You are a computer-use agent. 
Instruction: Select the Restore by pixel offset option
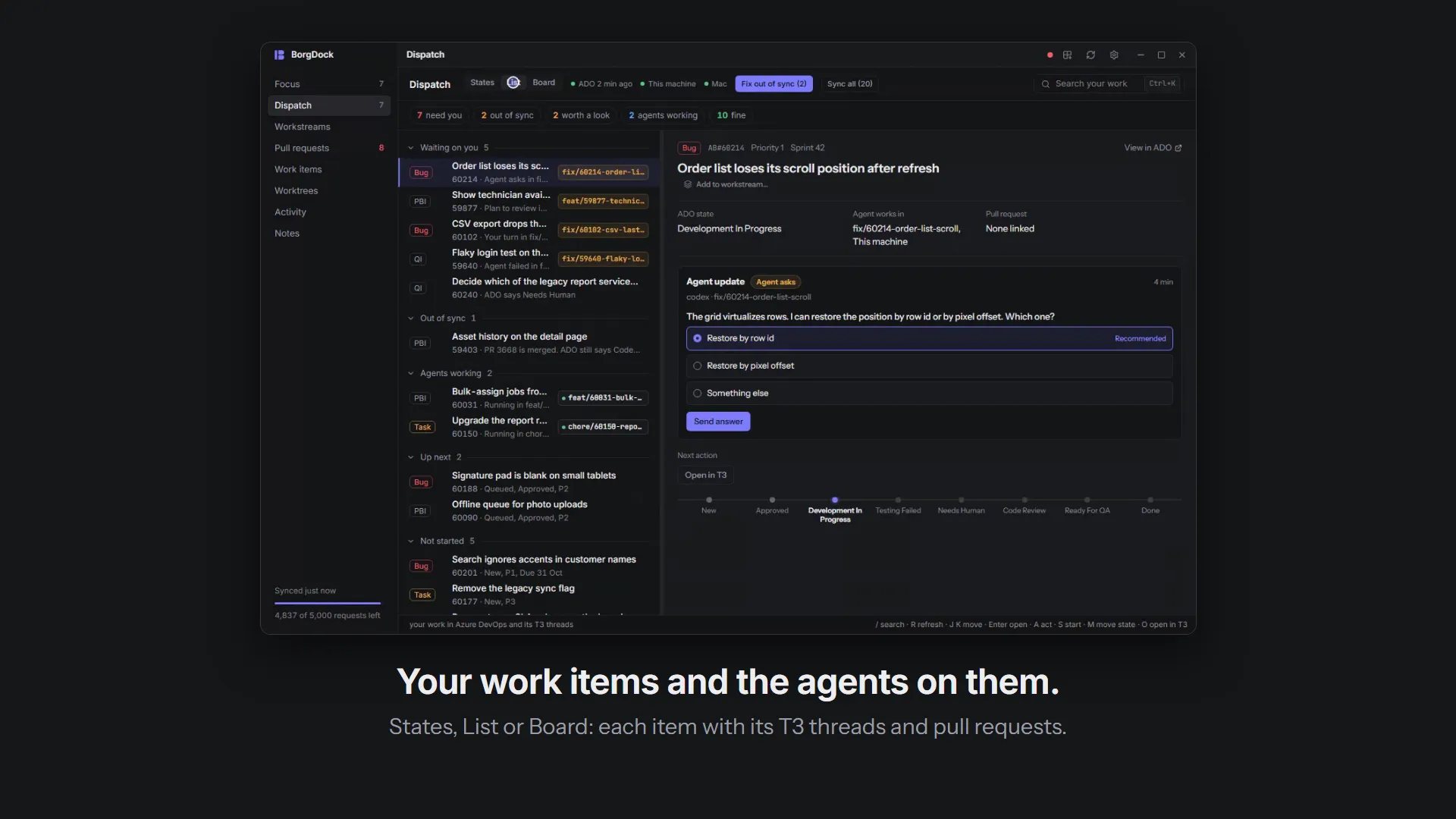click(x=929, y=366)
